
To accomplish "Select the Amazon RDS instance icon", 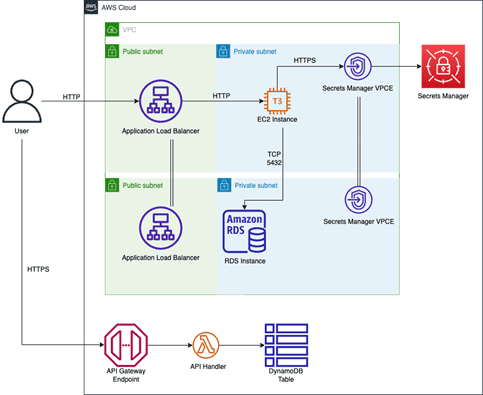I will click(244, 231).
